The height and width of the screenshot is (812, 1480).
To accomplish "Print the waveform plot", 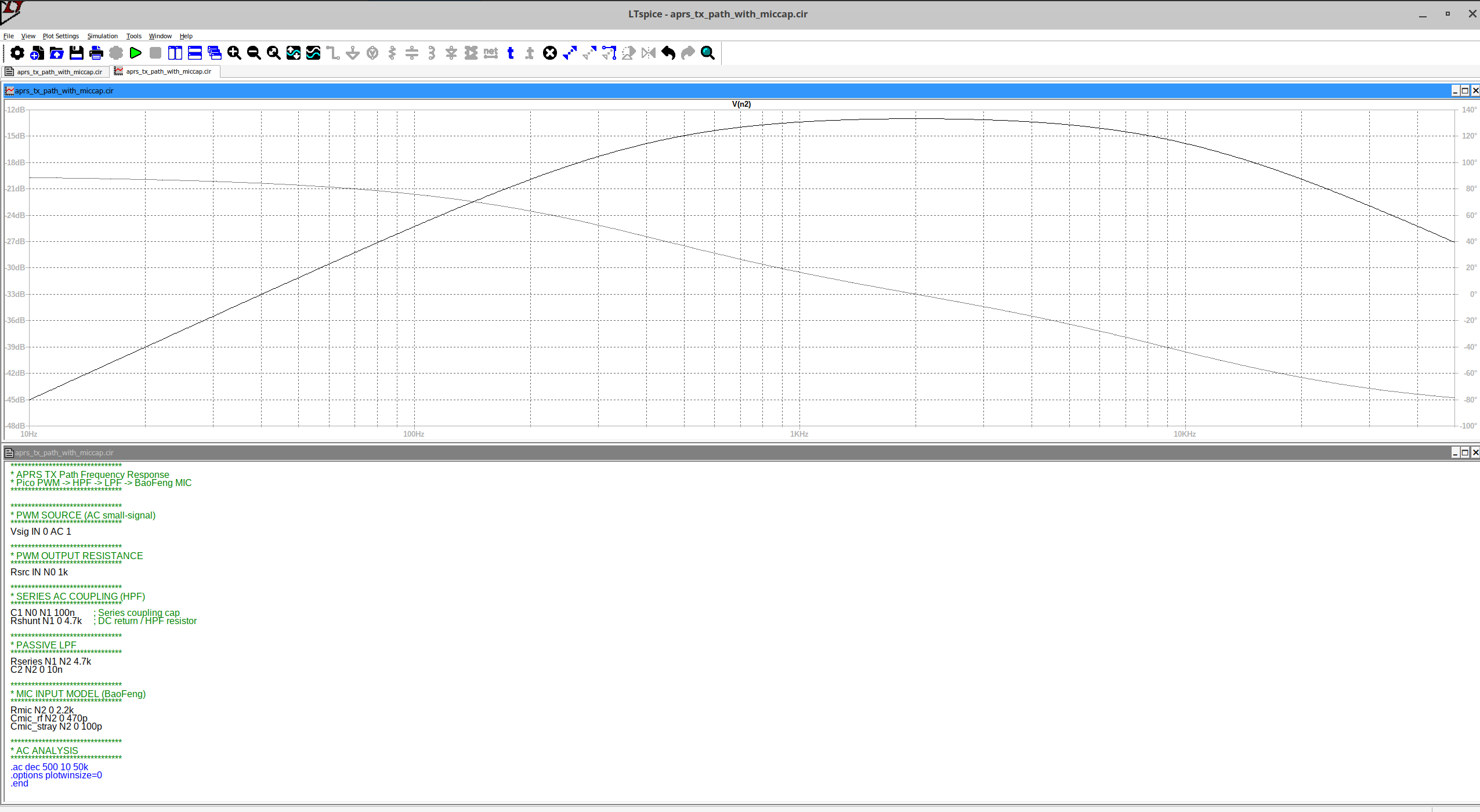I will click(x=96, y=53).
